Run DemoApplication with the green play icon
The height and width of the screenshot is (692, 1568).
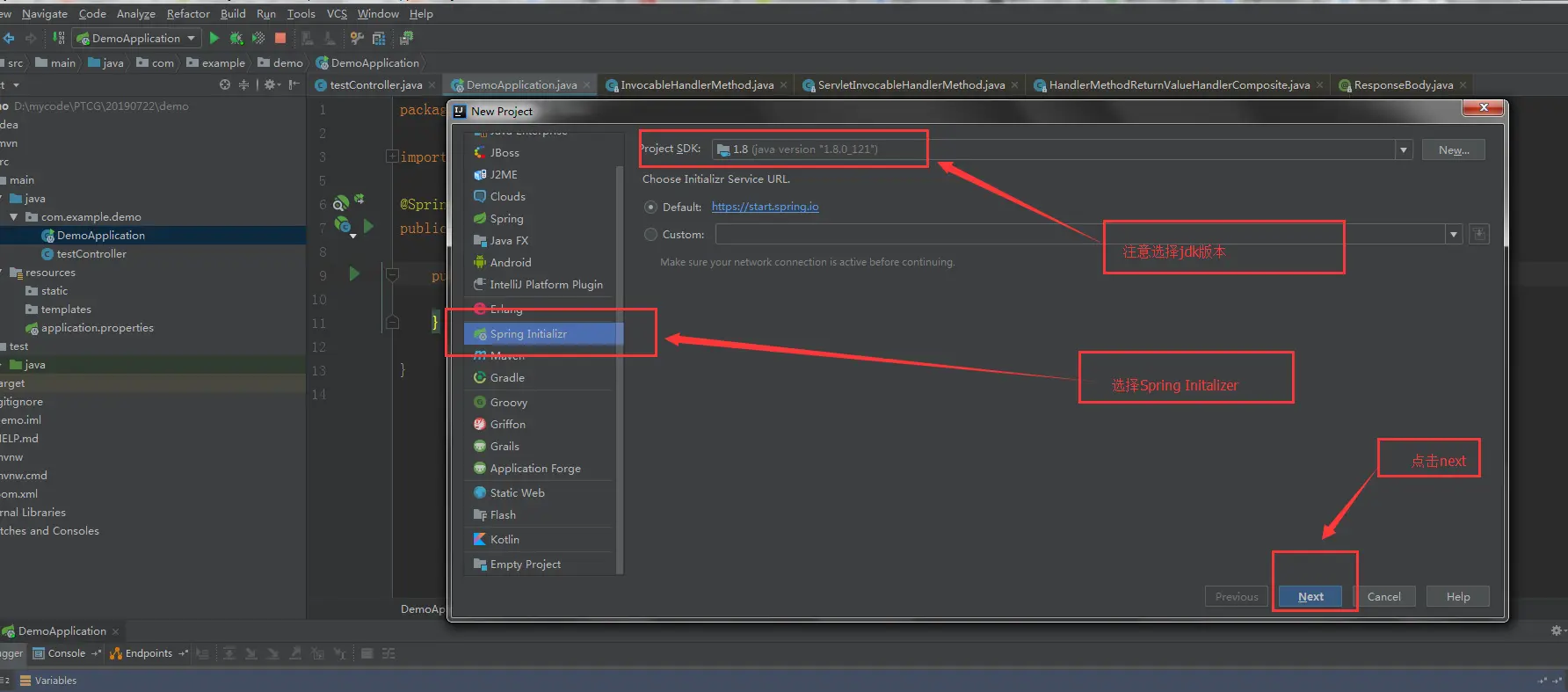pos(214,38)
